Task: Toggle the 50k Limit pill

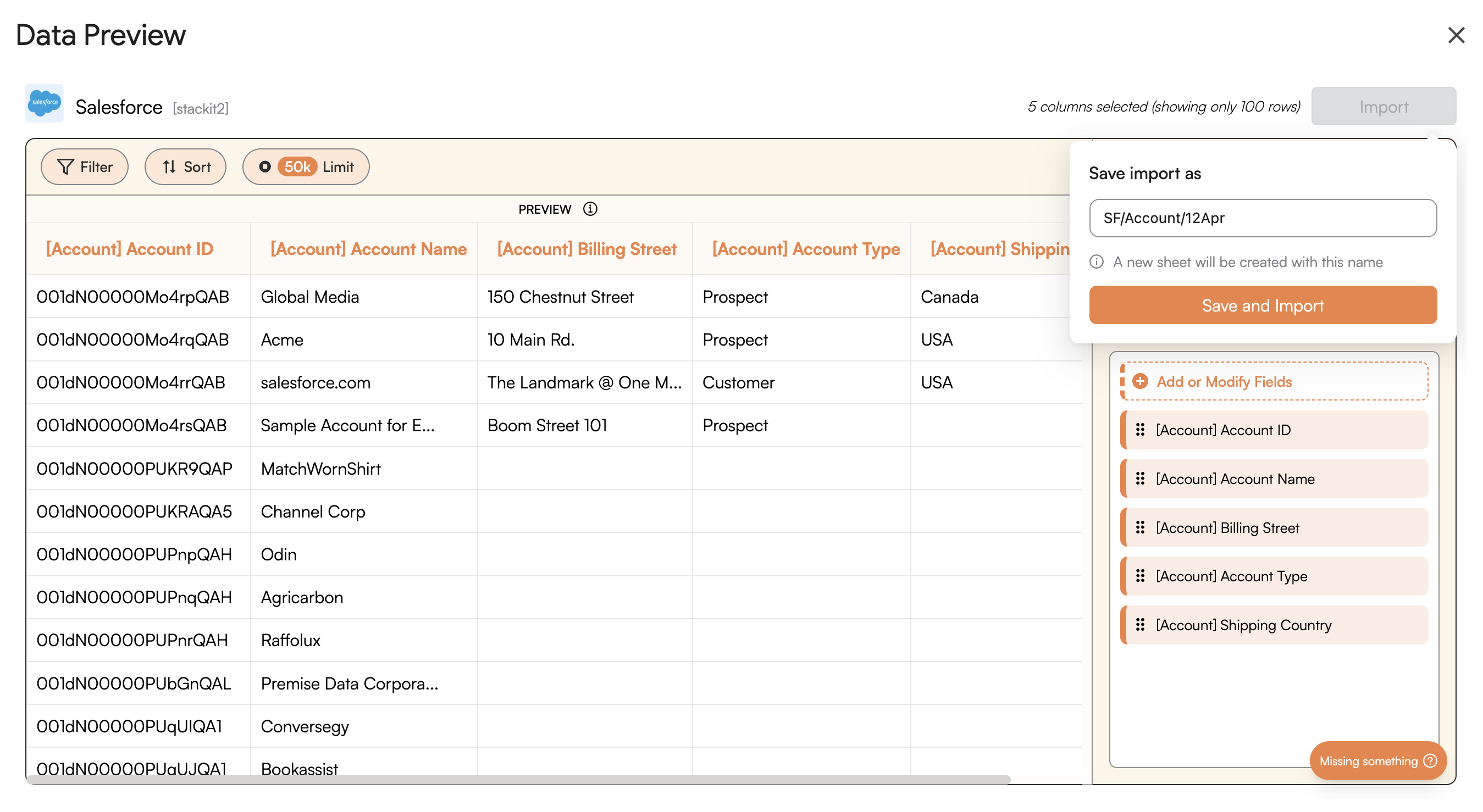Action: pyautogui.click(x=306, y=167)
